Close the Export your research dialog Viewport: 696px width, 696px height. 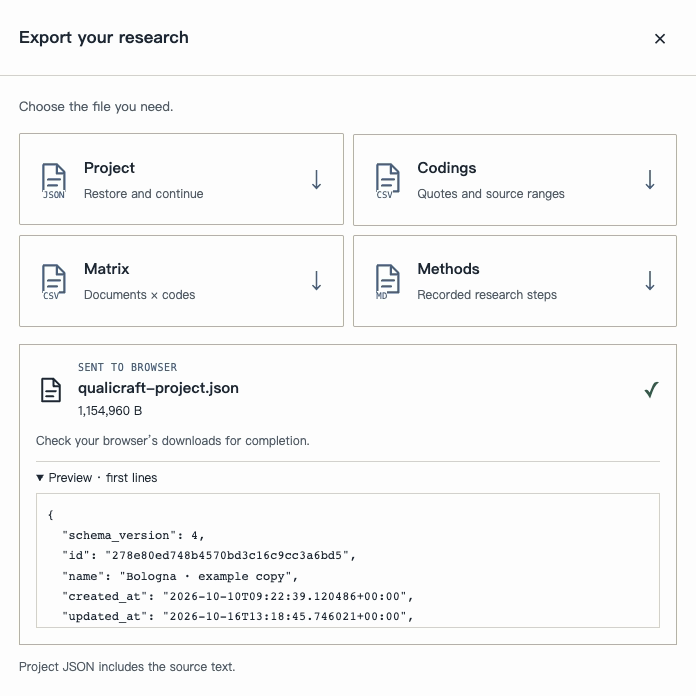660,39
